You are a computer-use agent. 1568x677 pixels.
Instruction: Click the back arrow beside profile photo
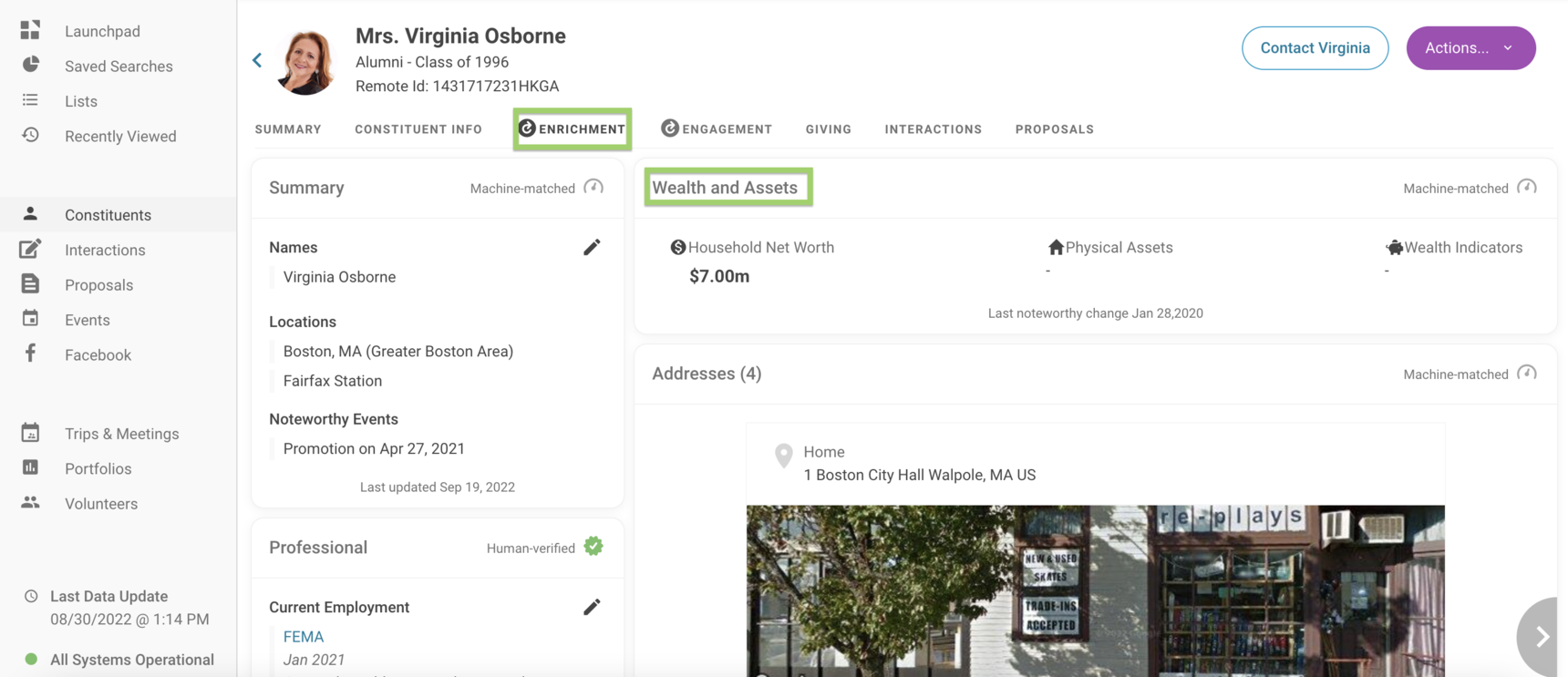(x=257, y=60)
